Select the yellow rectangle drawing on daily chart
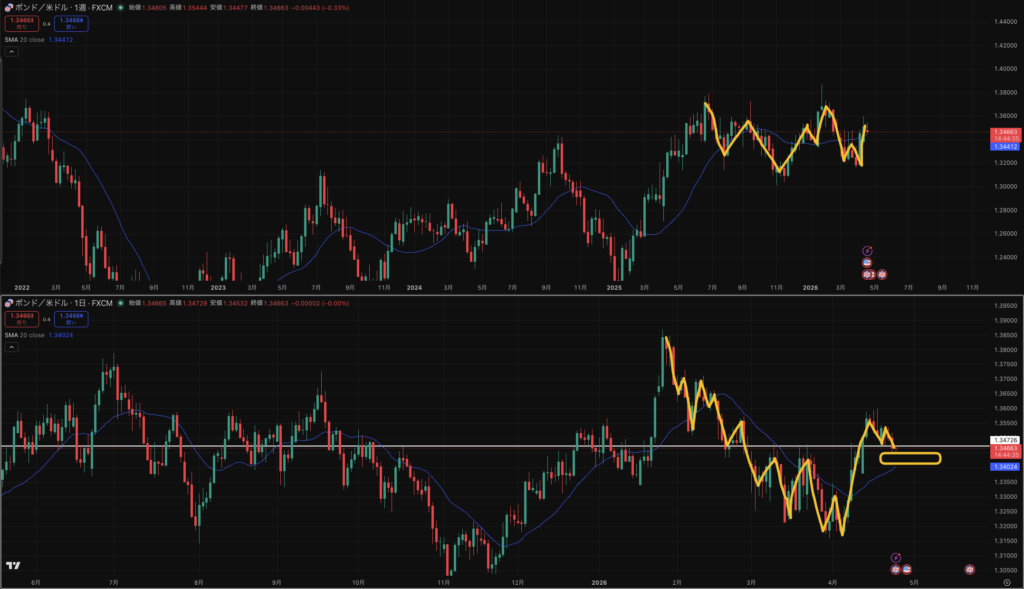The image size is (1024, 589). tap(910, 459)
